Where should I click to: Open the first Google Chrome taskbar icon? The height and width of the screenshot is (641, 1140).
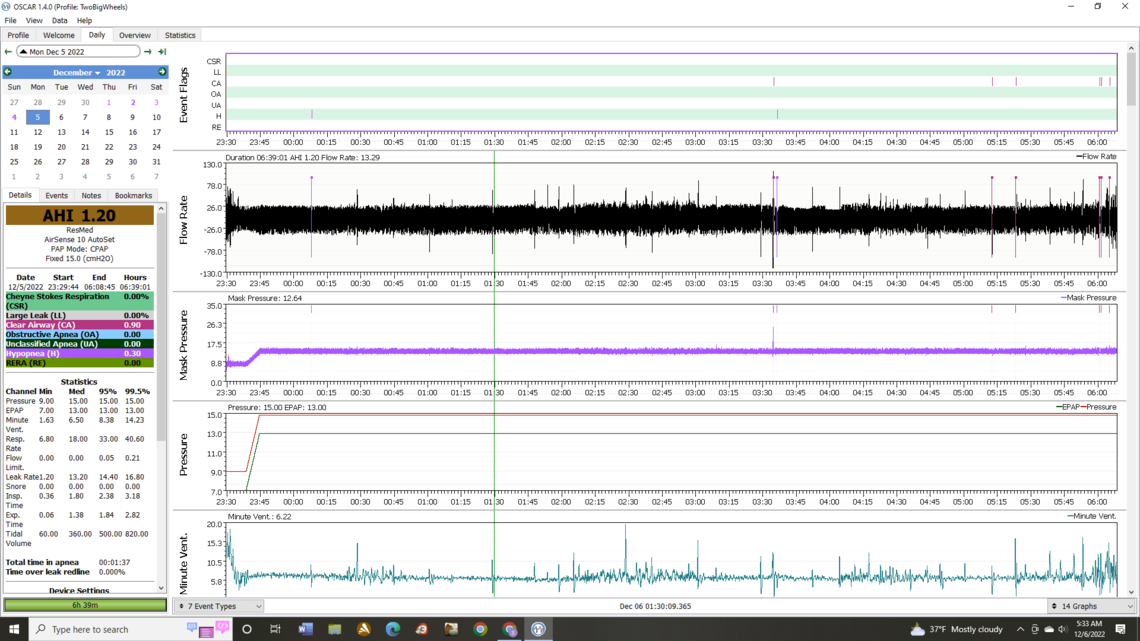pos(480,629)
